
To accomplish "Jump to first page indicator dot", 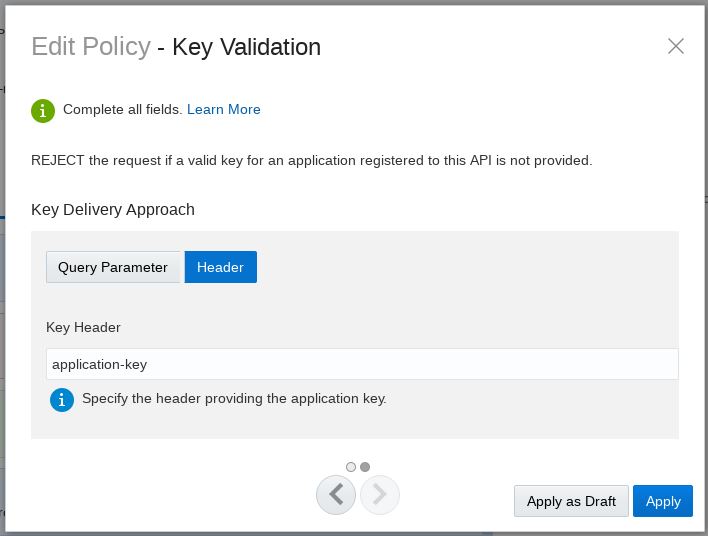I will 351,467.
